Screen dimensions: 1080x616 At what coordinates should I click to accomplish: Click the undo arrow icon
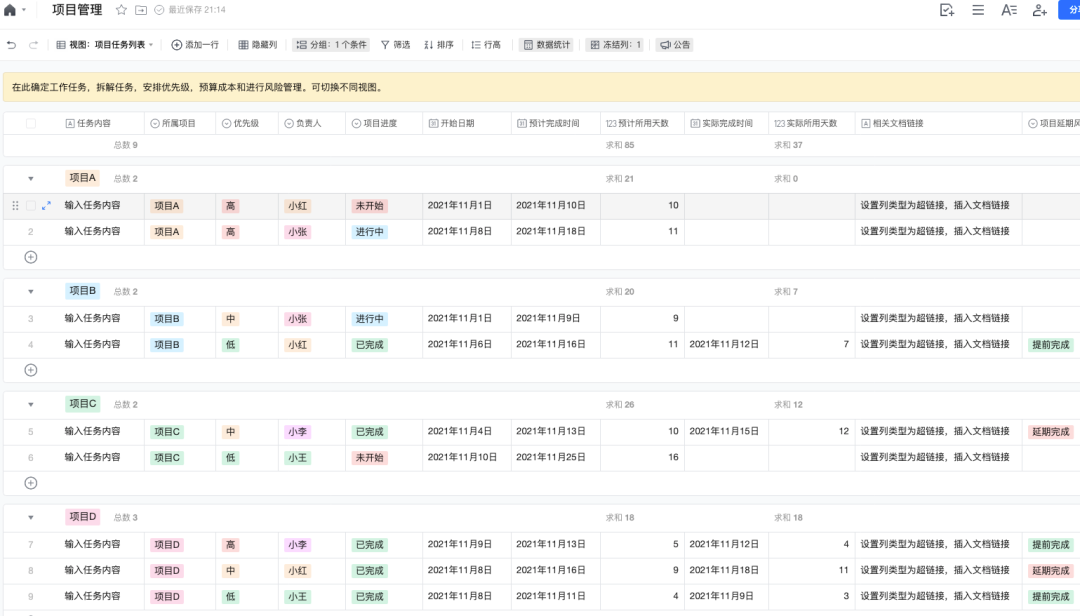point(12,45)
